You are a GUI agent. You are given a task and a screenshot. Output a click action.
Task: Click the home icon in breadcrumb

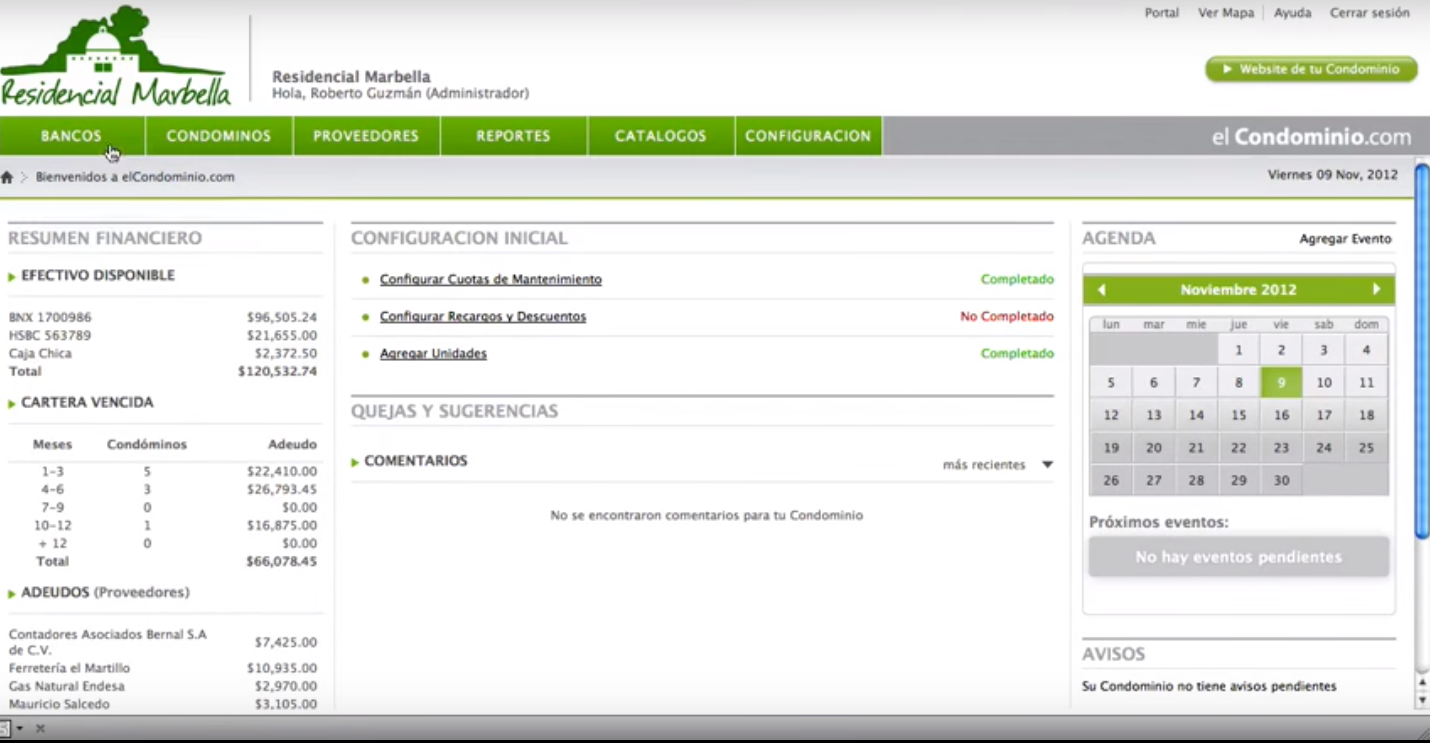pos(7,177)
